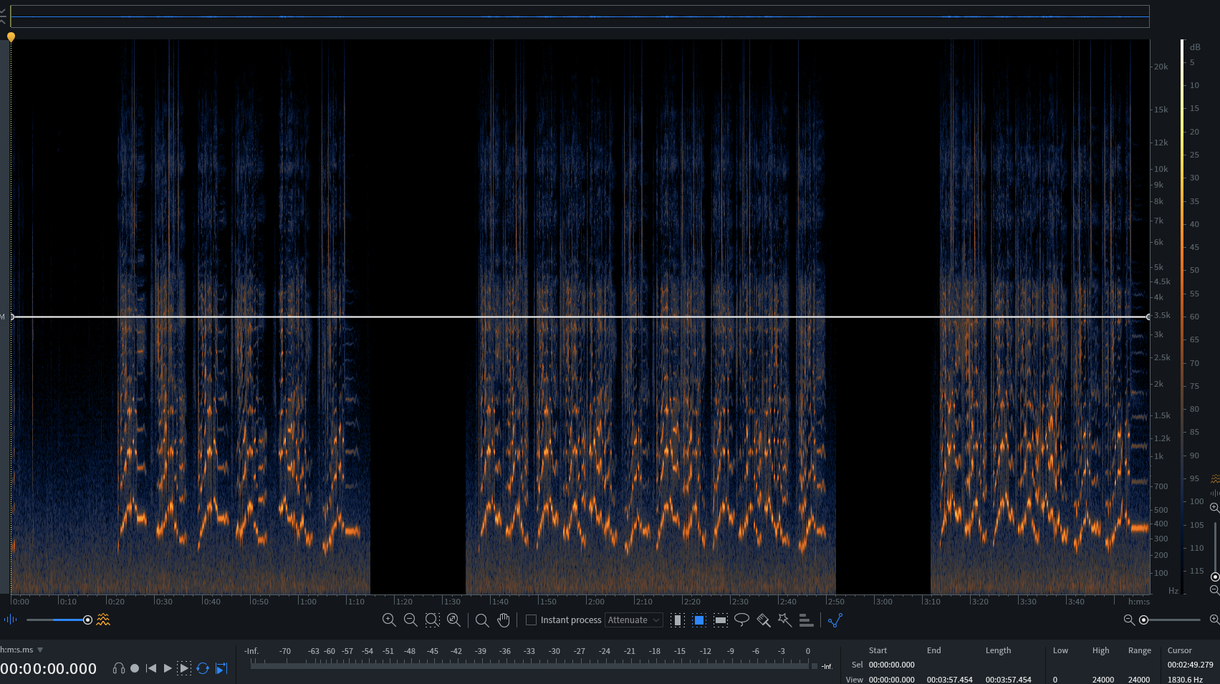1220x684 pixels.
Task: Click the View Length value field
Action: [x=1008, y=680]
